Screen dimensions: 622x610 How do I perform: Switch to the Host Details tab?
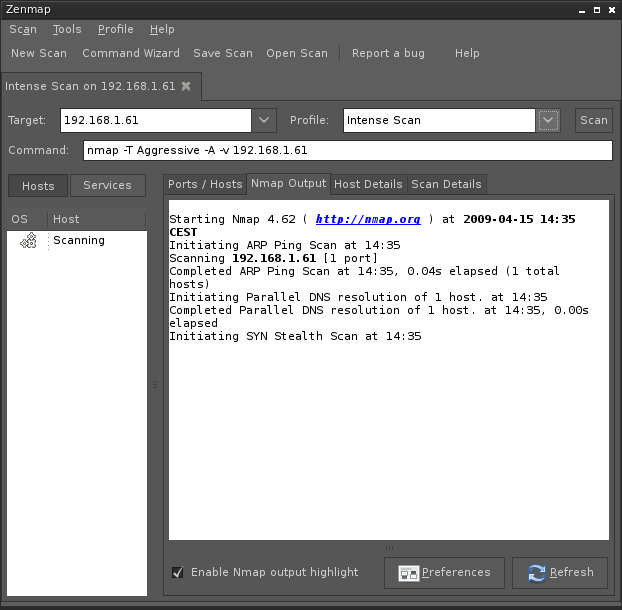coord(368,184)
